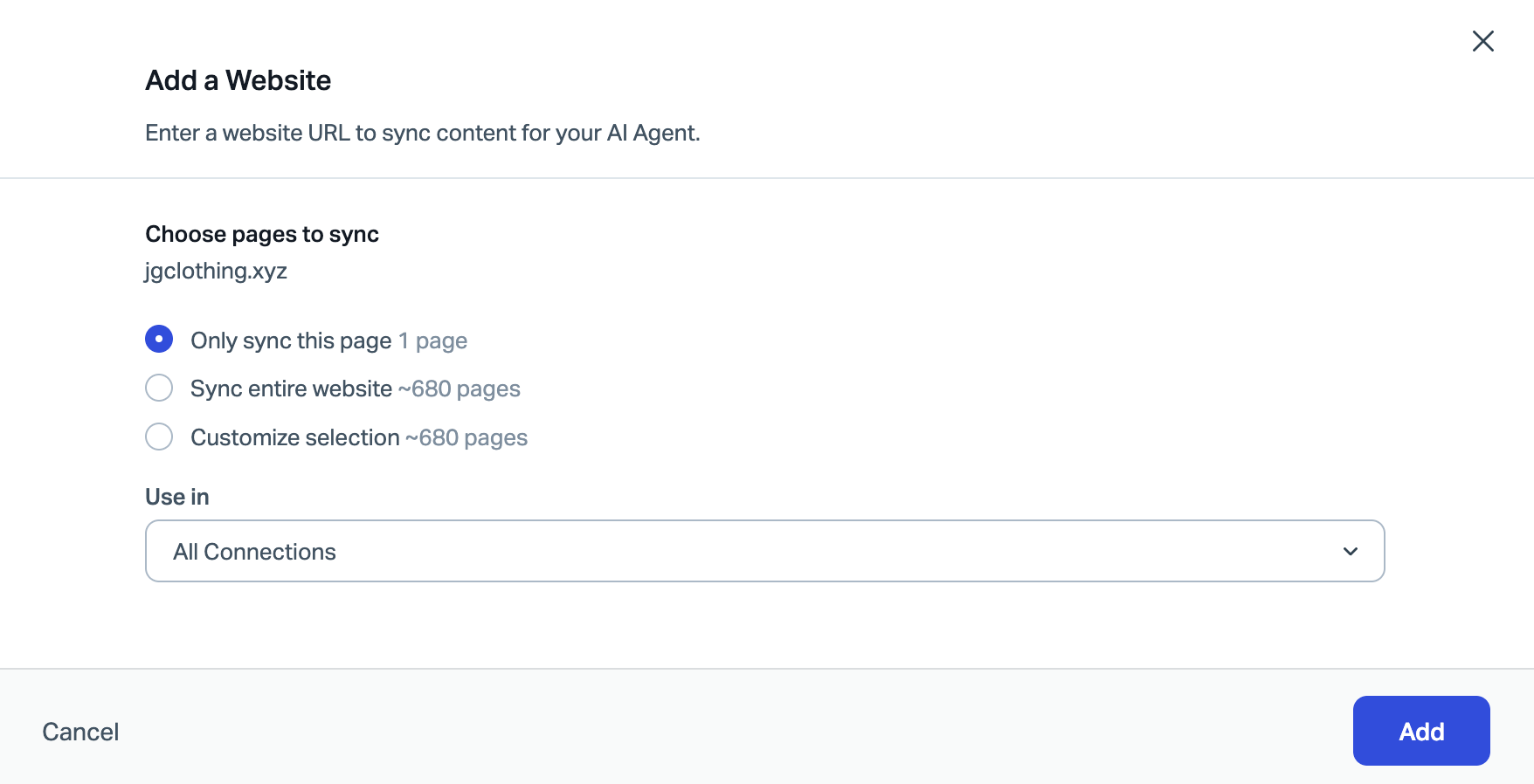Click the 1 page count text

coord(432,340)
